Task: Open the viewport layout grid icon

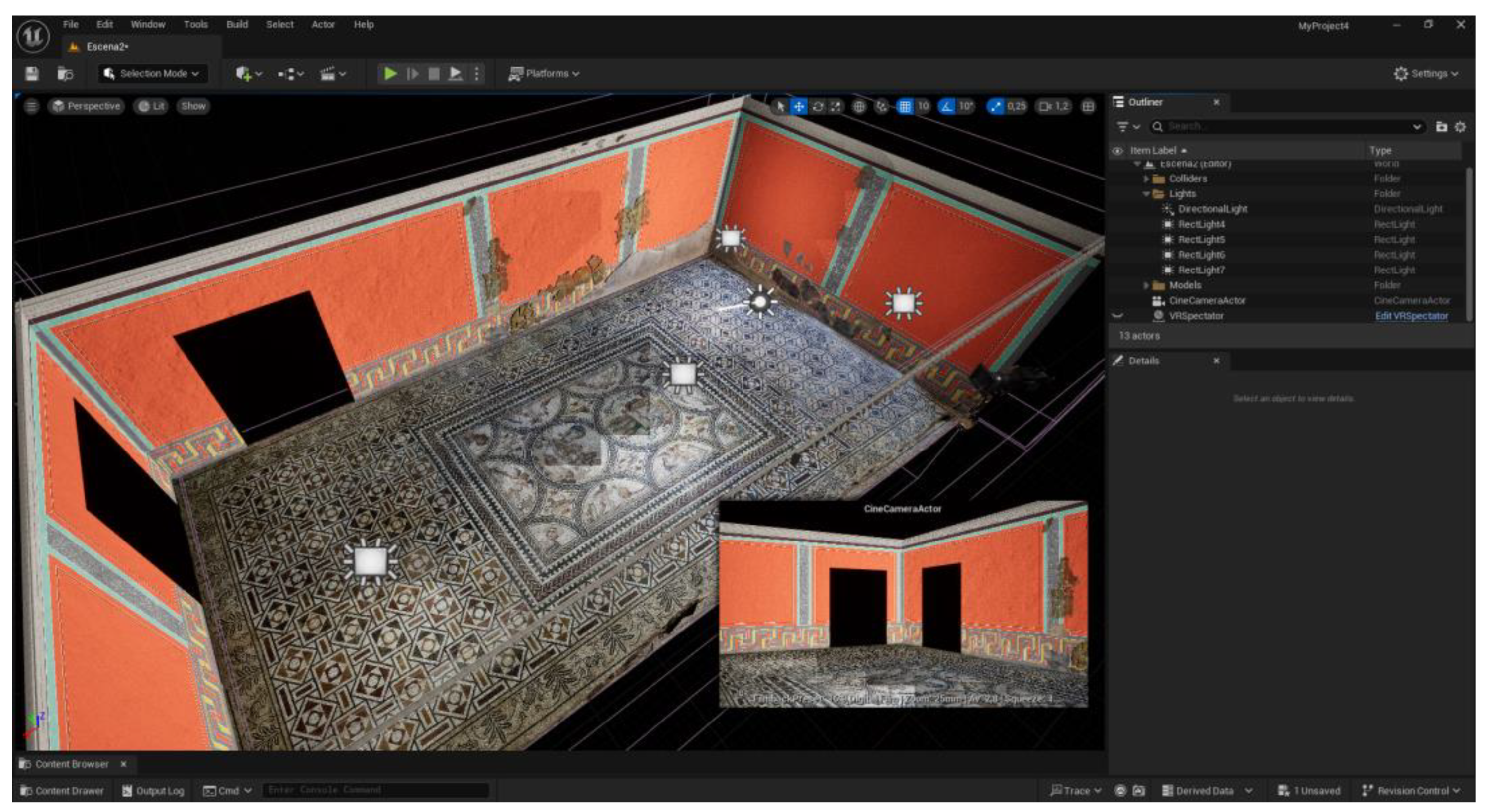Action: pos(1088,107)
